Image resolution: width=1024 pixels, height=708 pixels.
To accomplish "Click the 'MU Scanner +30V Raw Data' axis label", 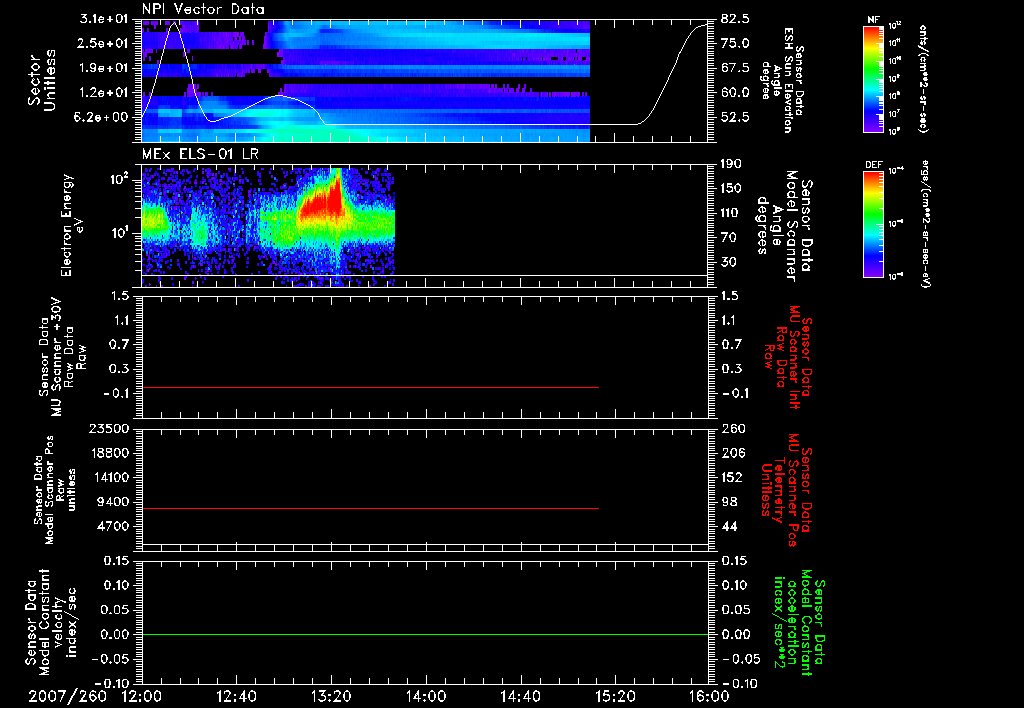I will point(61,357).
